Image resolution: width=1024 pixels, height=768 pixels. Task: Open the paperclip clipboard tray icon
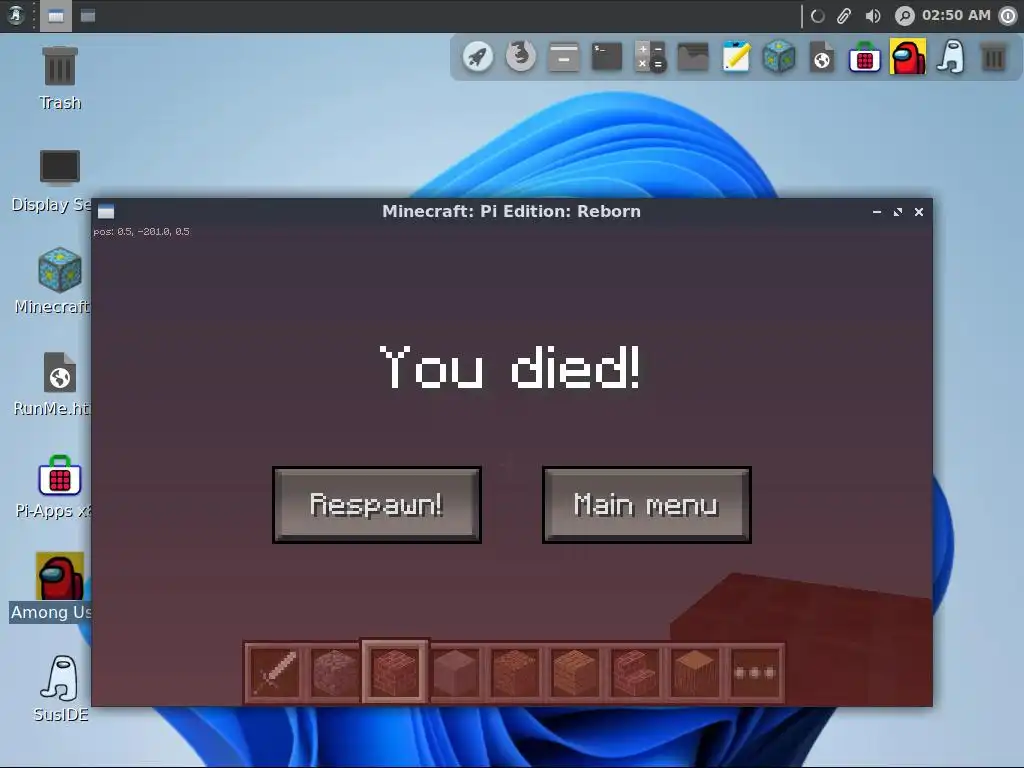[x=844, y=16]
